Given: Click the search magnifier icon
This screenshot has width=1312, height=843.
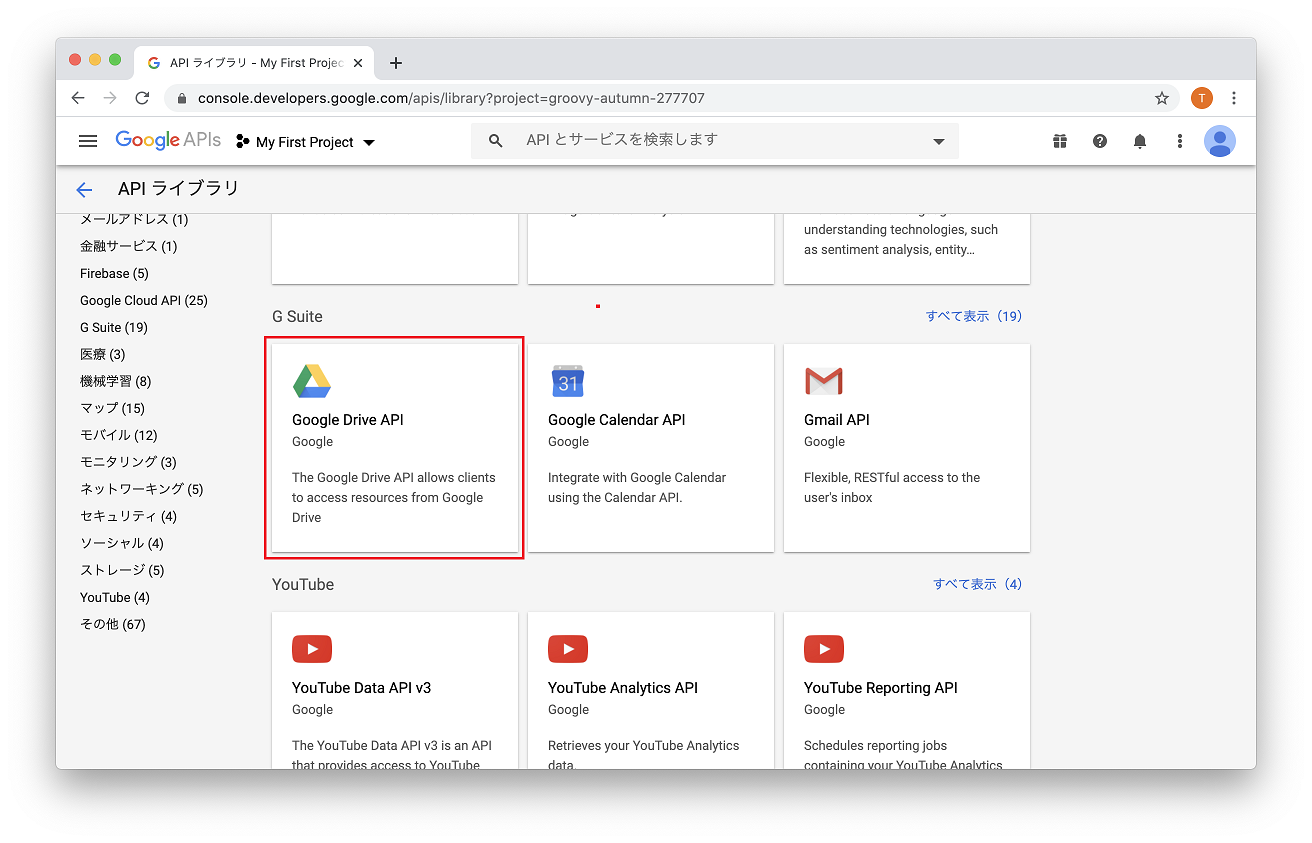Looking at the screenshot, I should pos(495,141).
